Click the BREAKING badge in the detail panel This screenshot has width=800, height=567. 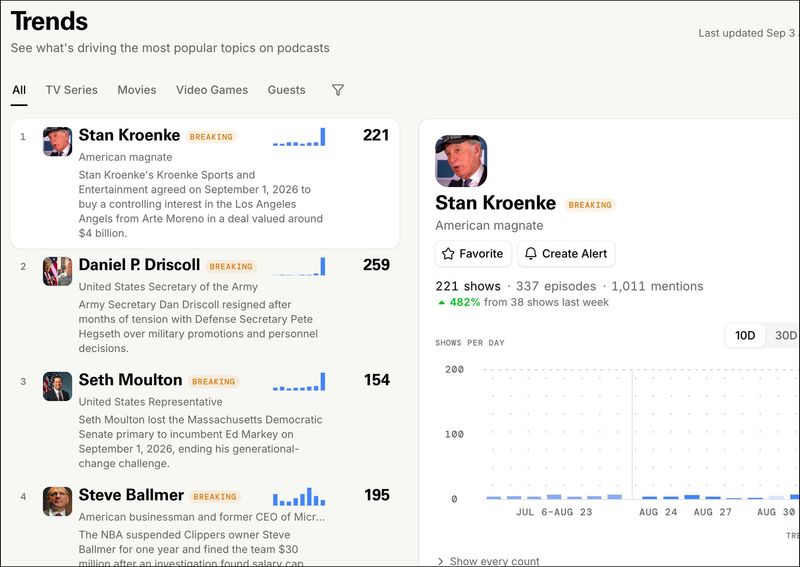click(x=590, y=205)
